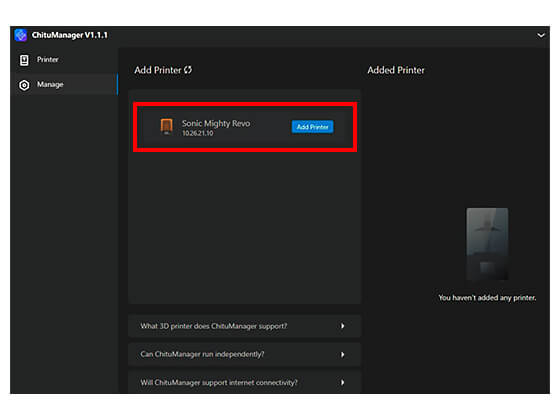Click the Added Printer heading

(396, 70)
